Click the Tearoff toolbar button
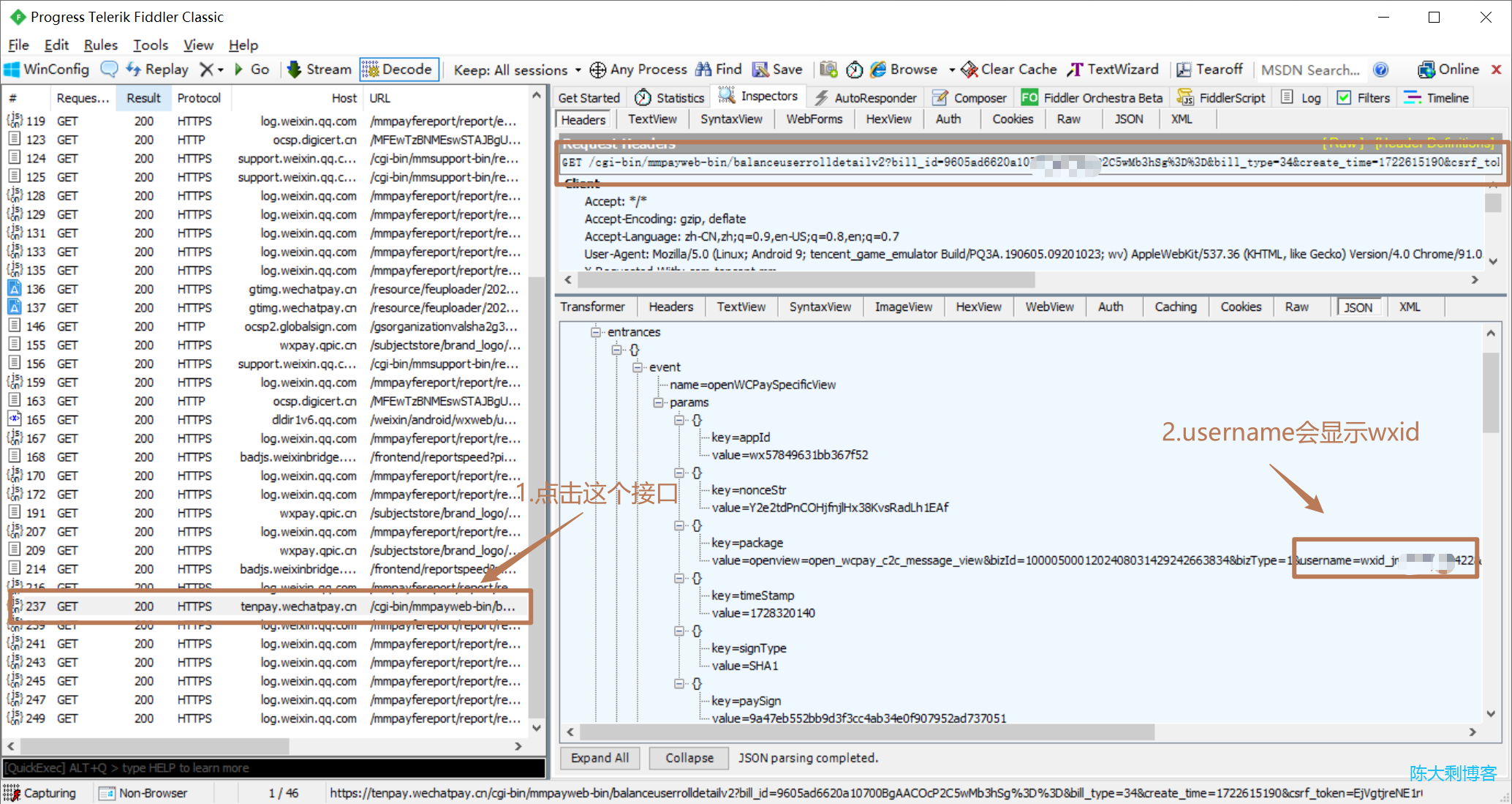This screenshot has width=1512, height=804. pos(1209,69)
